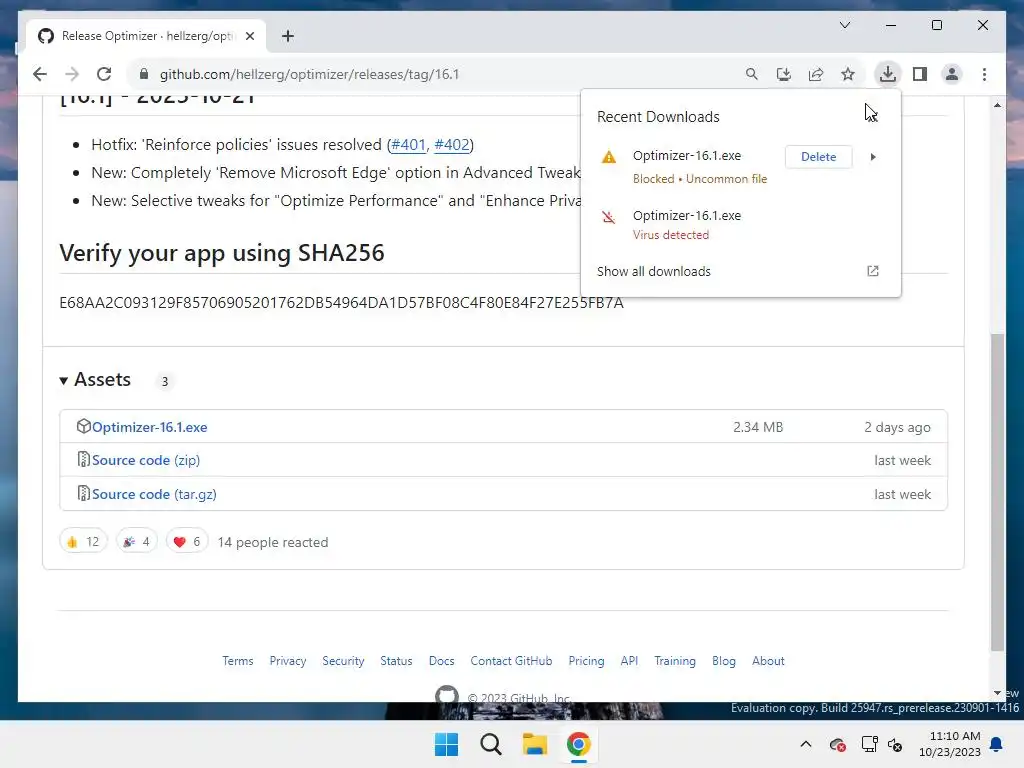Click the Chrome taskbar icon
This screenshot has height=768, width=1024.
[x=578, y=744]
